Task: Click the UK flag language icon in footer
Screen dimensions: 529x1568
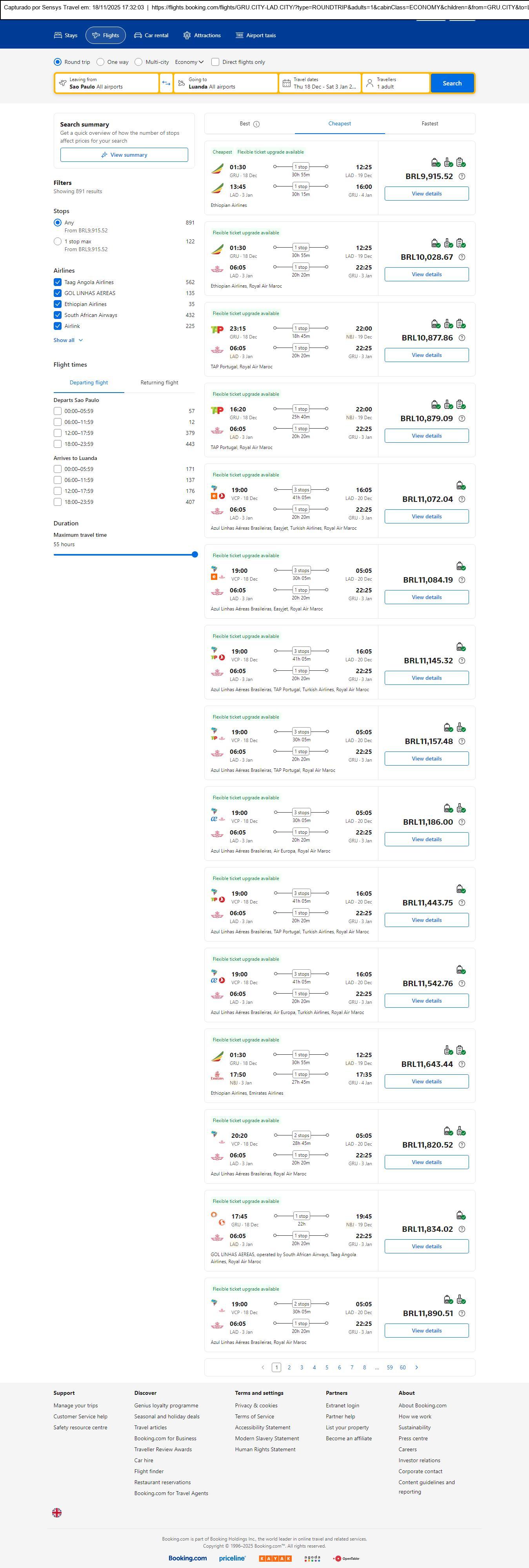Action: (57, 1512)
